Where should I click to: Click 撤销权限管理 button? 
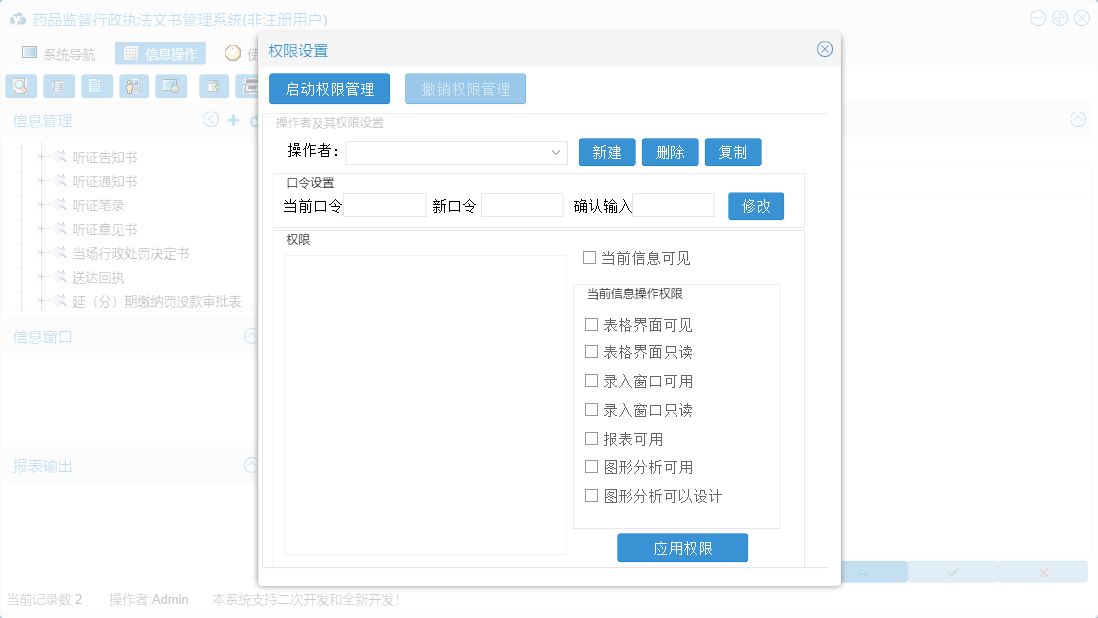[x=465, y=89]
